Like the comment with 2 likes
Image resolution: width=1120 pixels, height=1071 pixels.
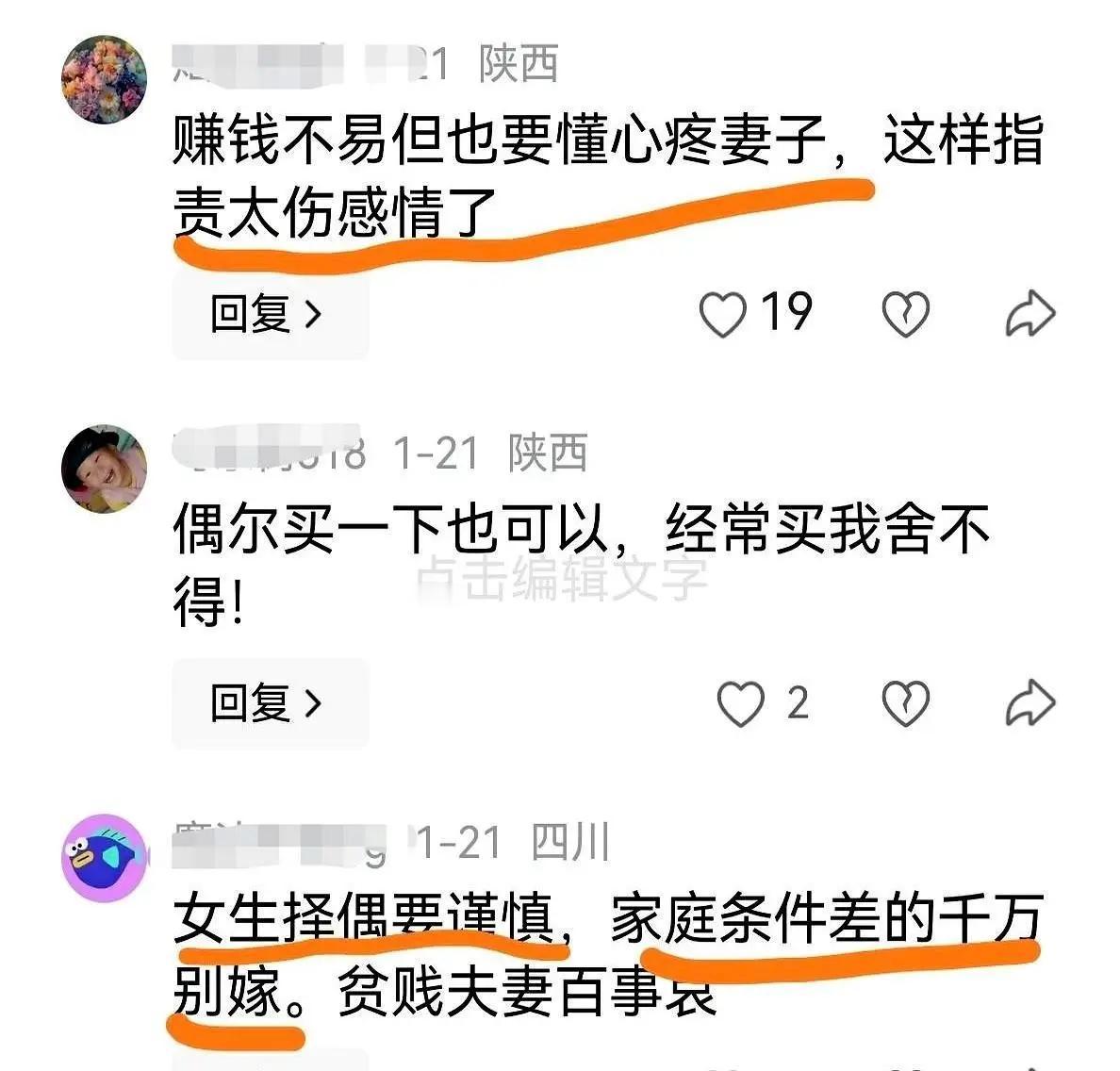741,703
